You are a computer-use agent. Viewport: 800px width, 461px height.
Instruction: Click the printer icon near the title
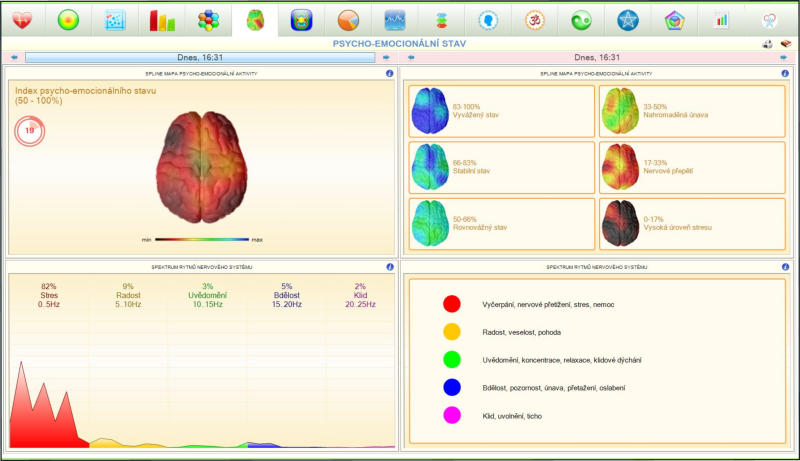[768, 44]
